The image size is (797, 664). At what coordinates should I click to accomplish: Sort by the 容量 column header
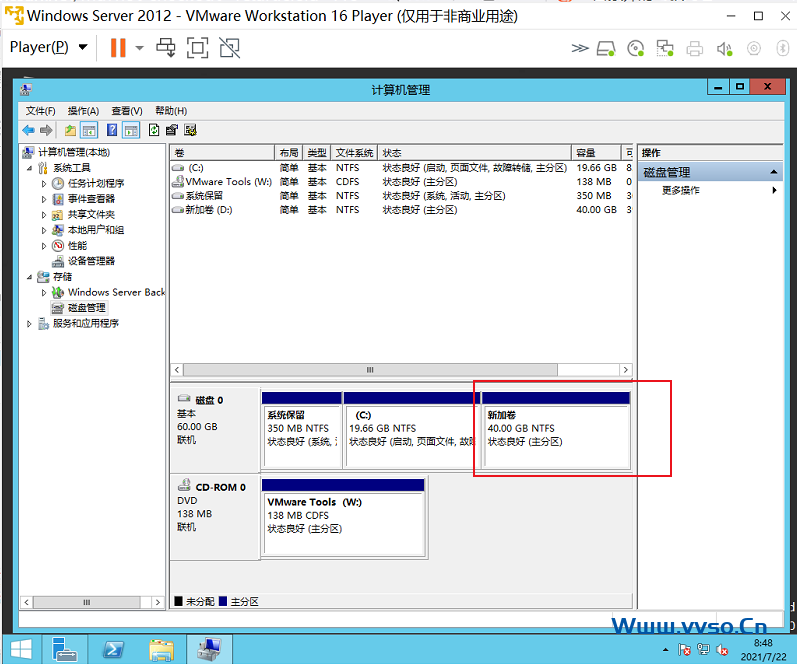point(597,153)
